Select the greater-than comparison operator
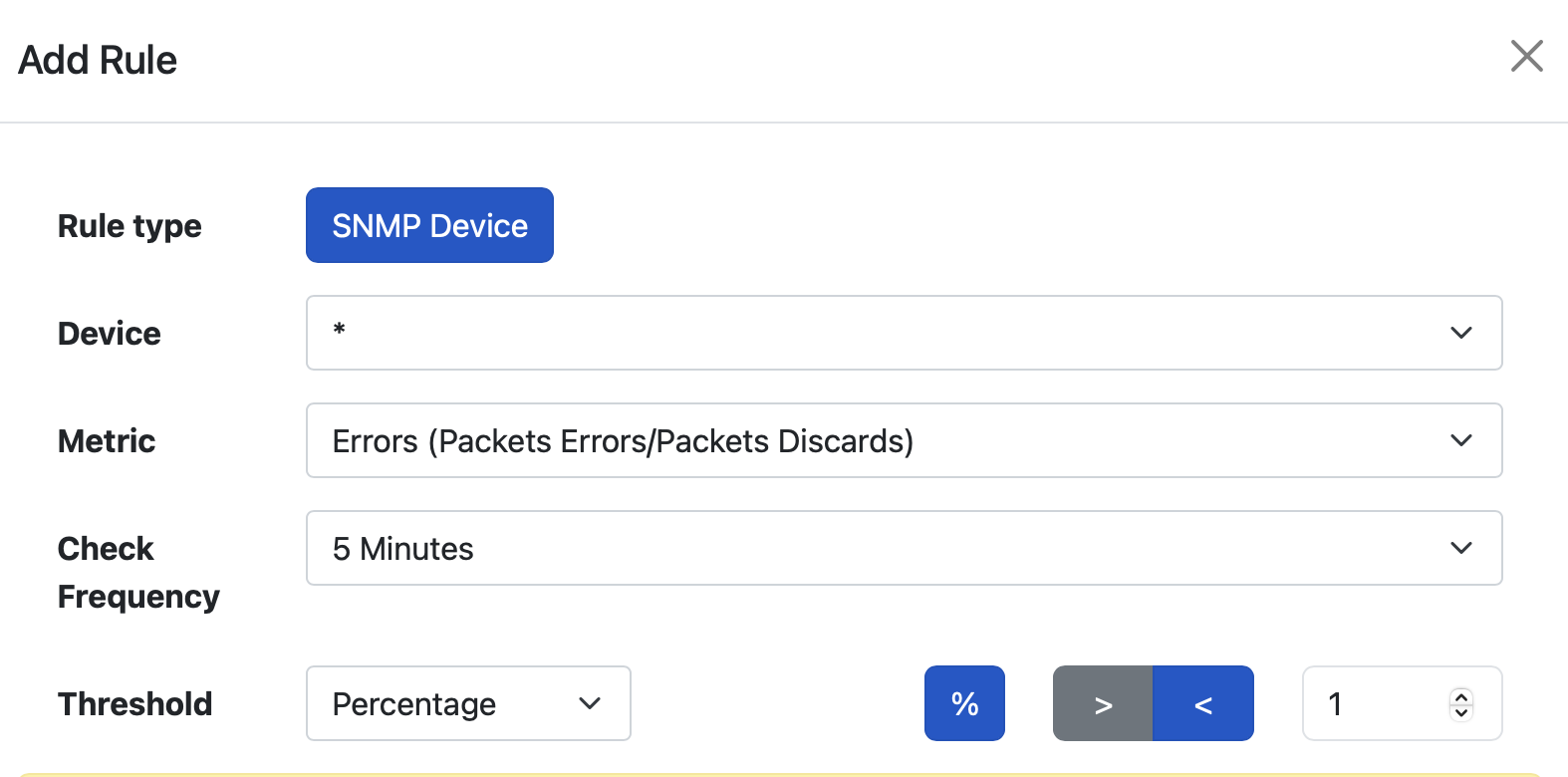Image resolution: width=1568 pixels, height=777 pixels. point(1102,703)
